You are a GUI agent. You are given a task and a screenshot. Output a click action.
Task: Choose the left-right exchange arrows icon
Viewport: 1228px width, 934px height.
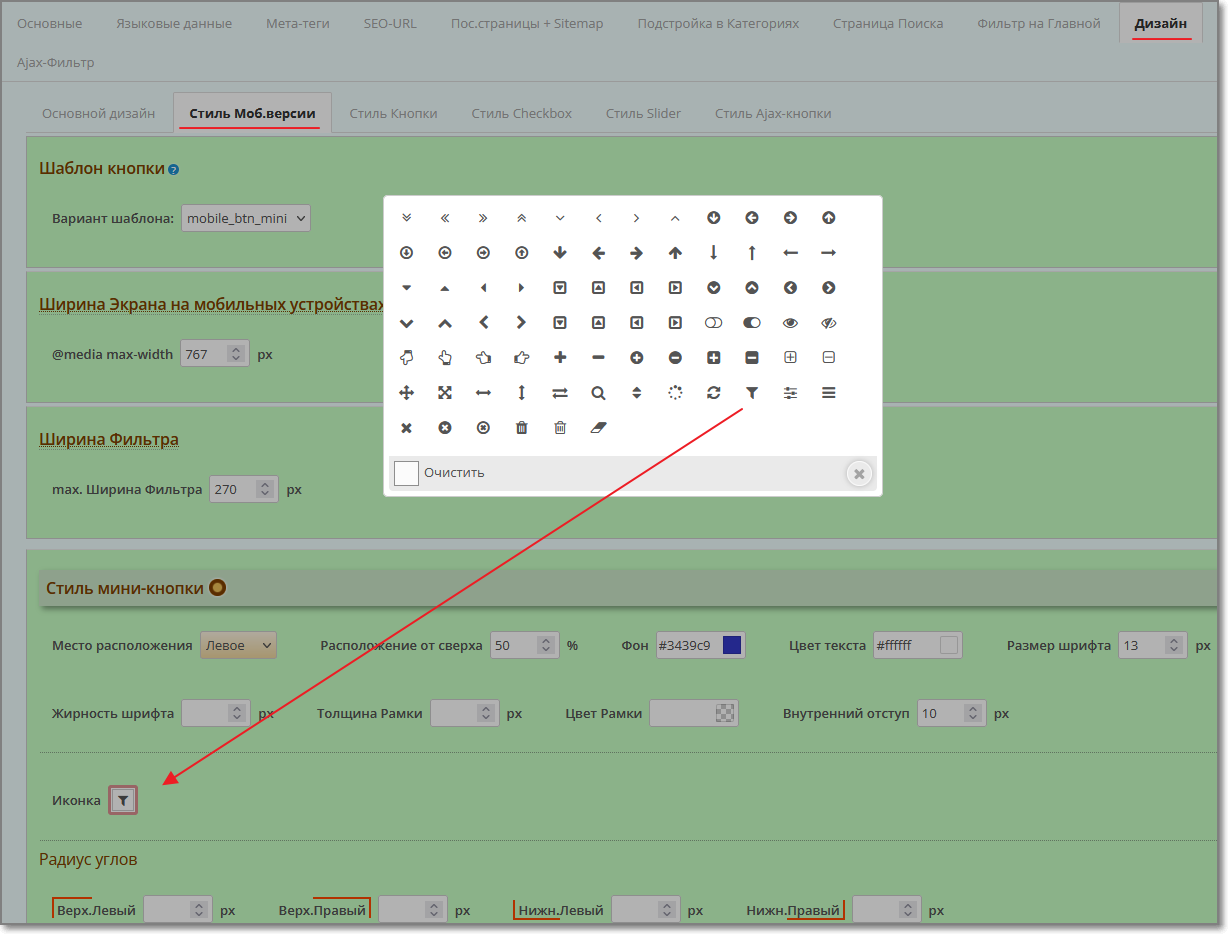point(560,393)
